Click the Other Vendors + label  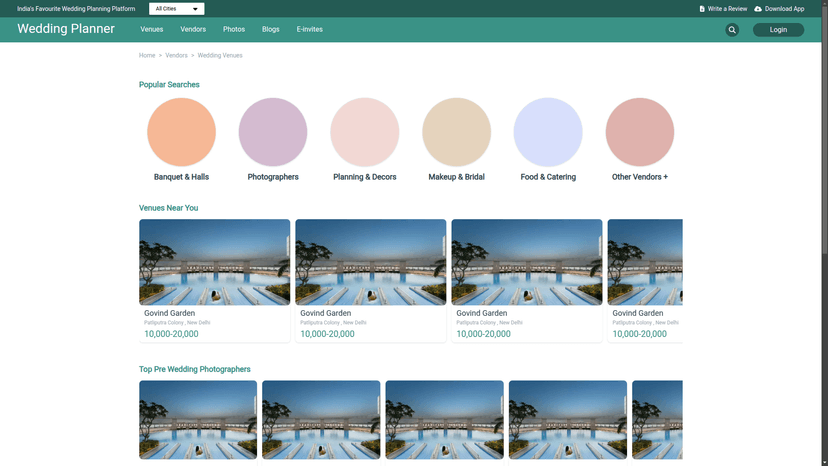(639, 177)
